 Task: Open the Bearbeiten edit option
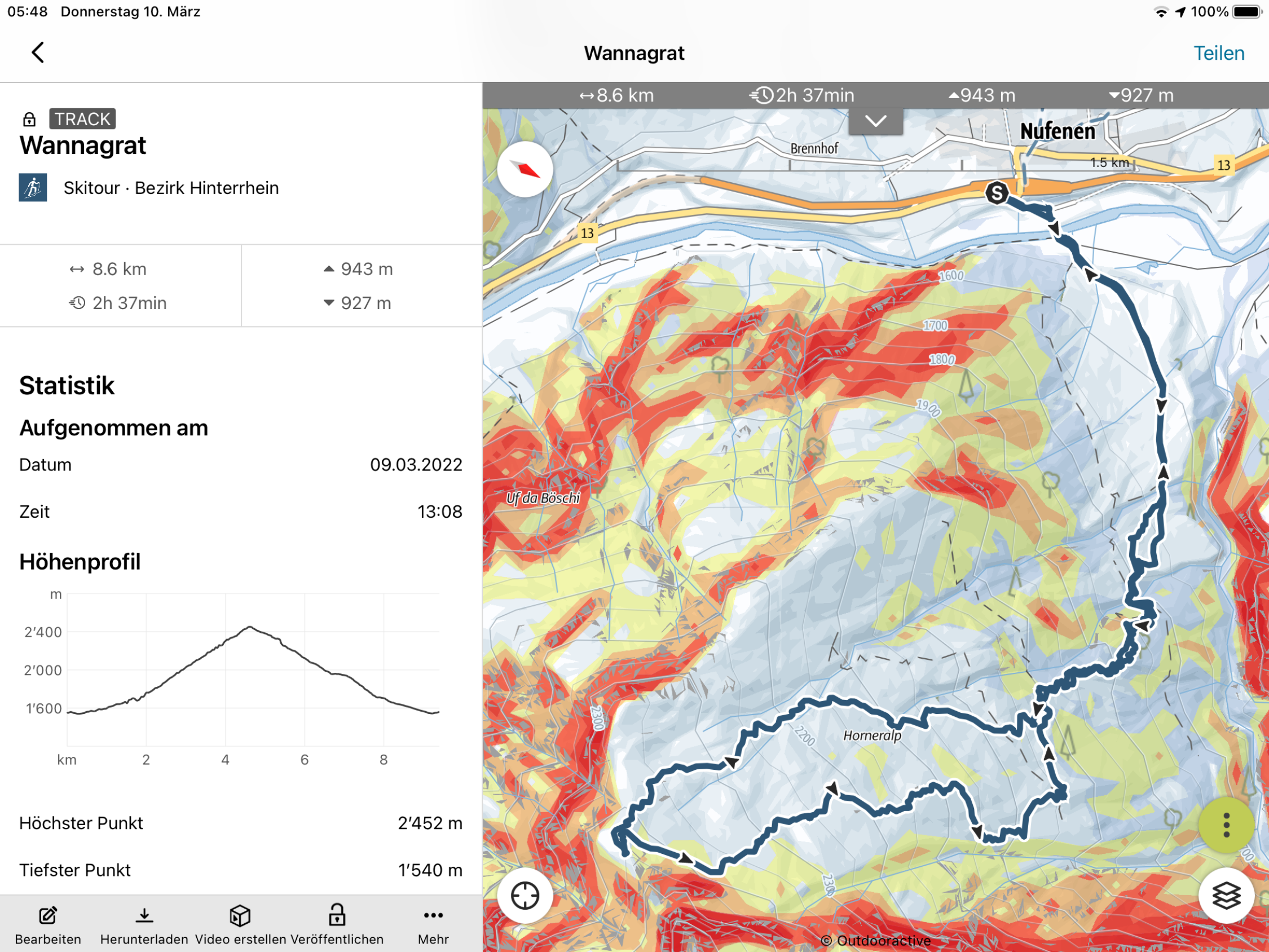(47, 925)
